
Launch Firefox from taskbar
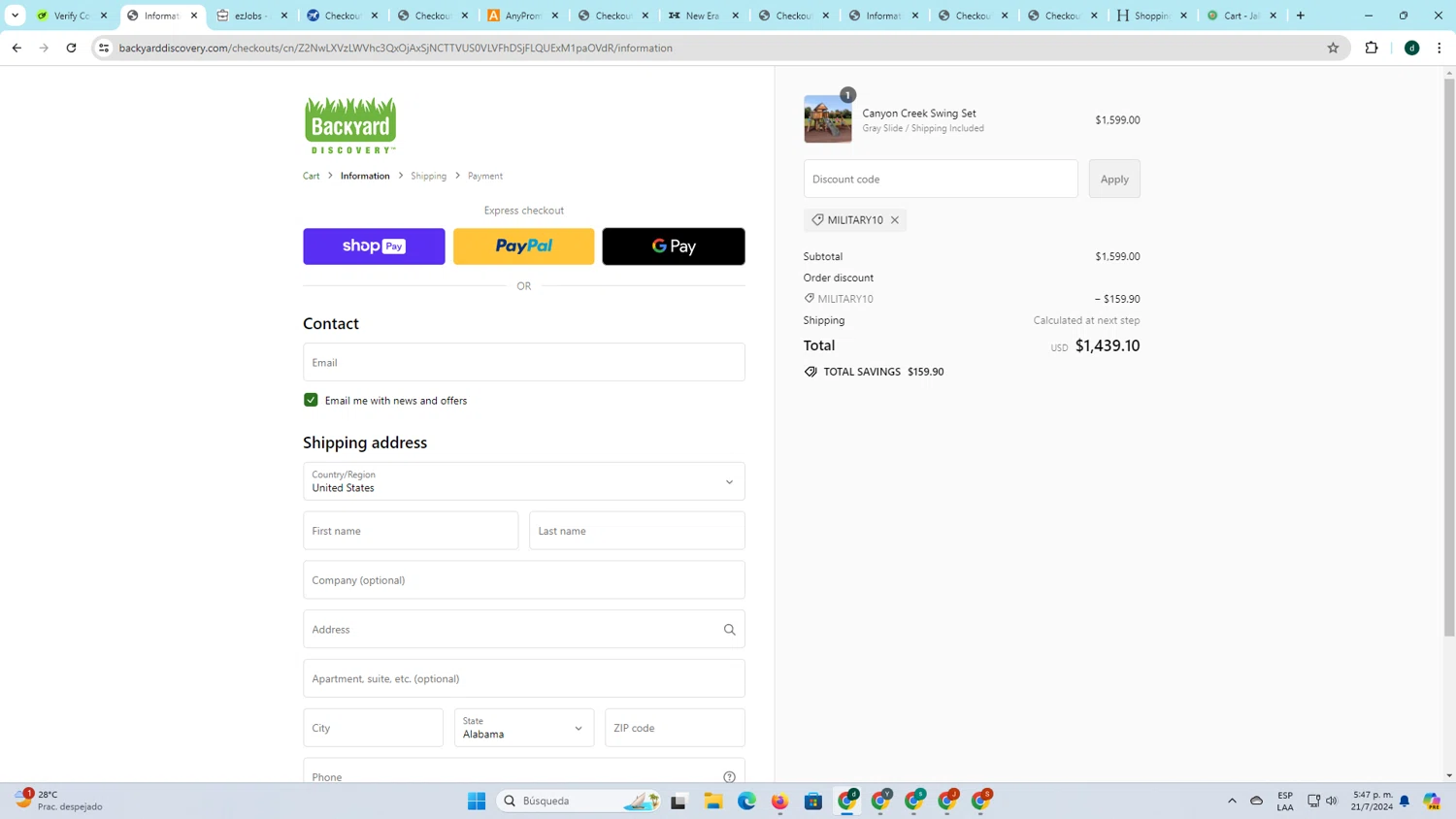tap(780, 801)
